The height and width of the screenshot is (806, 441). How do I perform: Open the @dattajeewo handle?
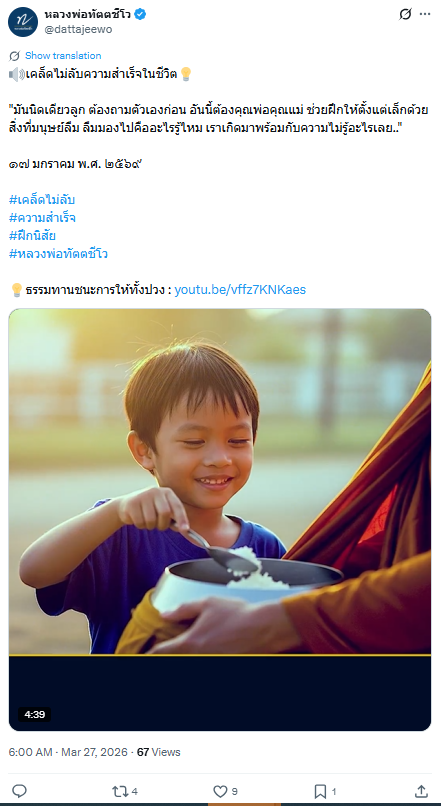coord(78,30)
